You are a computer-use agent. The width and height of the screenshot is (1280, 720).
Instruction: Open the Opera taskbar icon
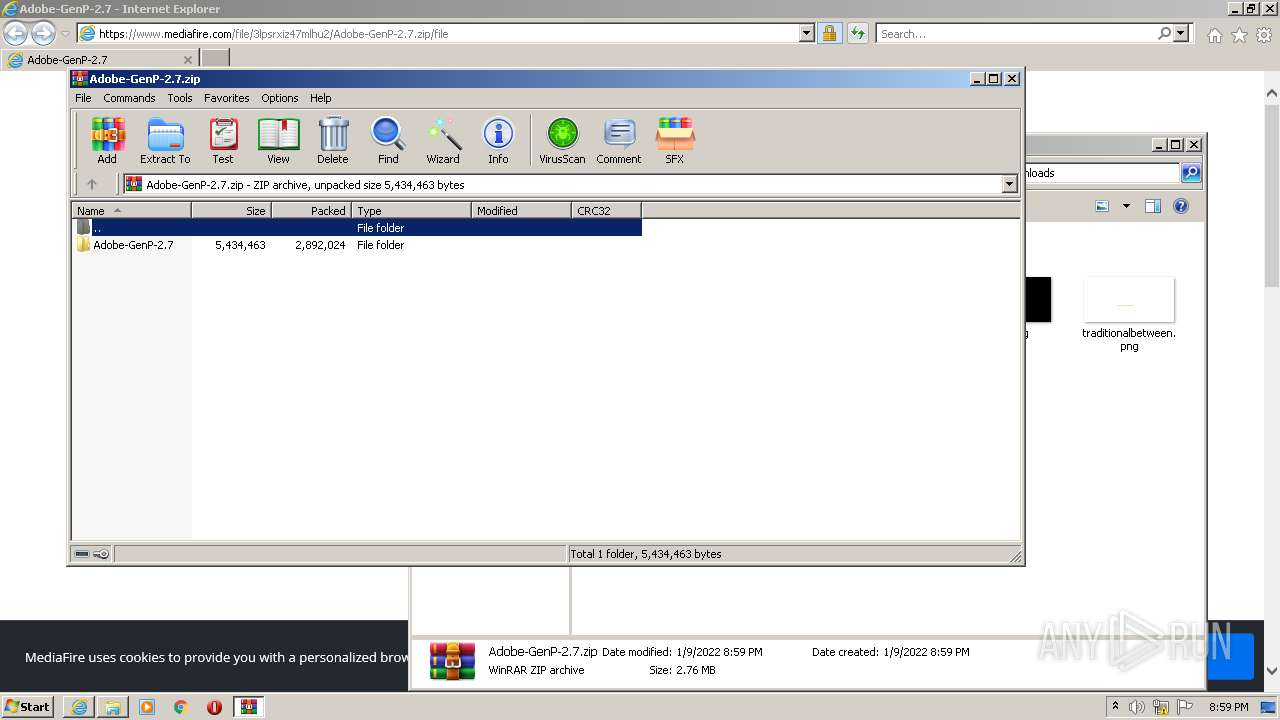coord(214,707)
